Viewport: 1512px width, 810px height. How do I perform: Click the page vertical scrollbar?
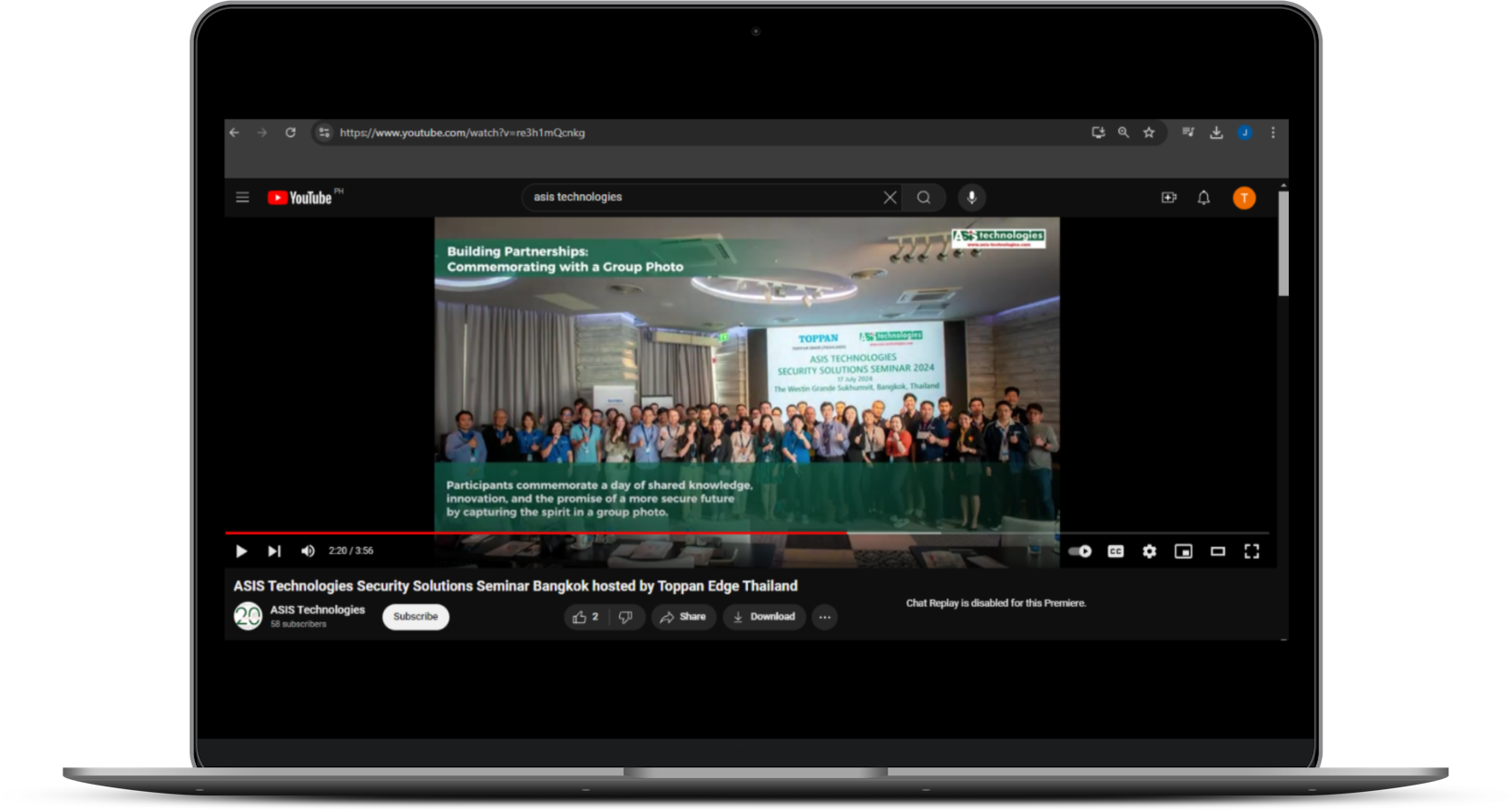coord(1283,242)
